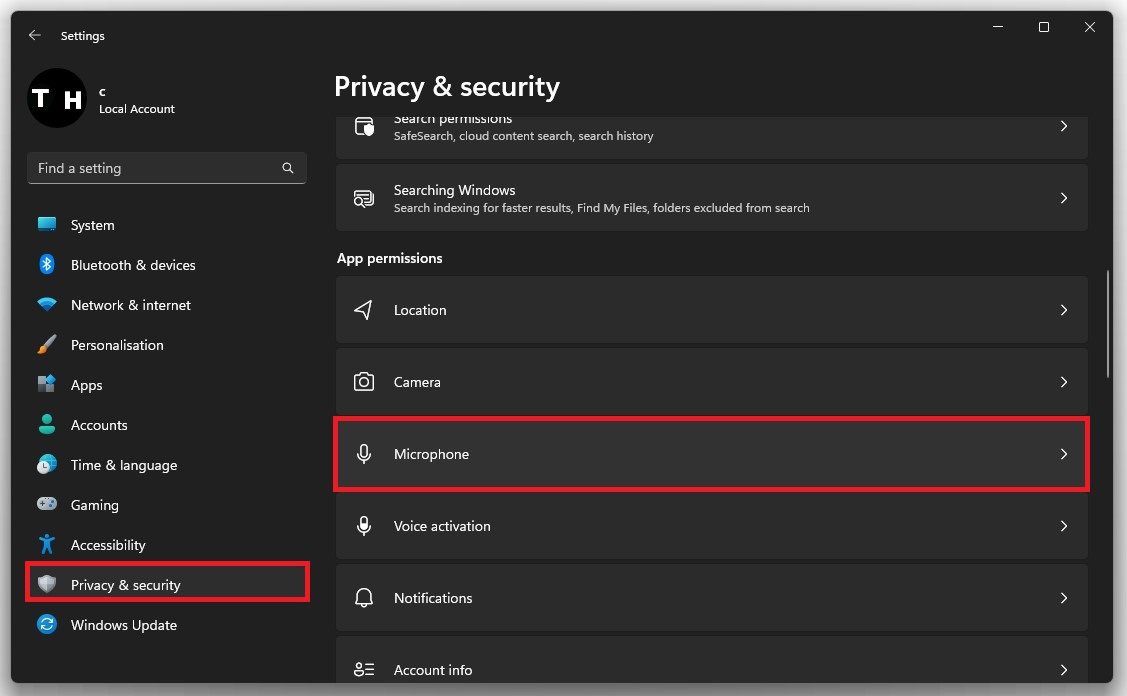Click the Notifications bell icon
This screenshot has width=1127, height=696.
pos(364,597)
